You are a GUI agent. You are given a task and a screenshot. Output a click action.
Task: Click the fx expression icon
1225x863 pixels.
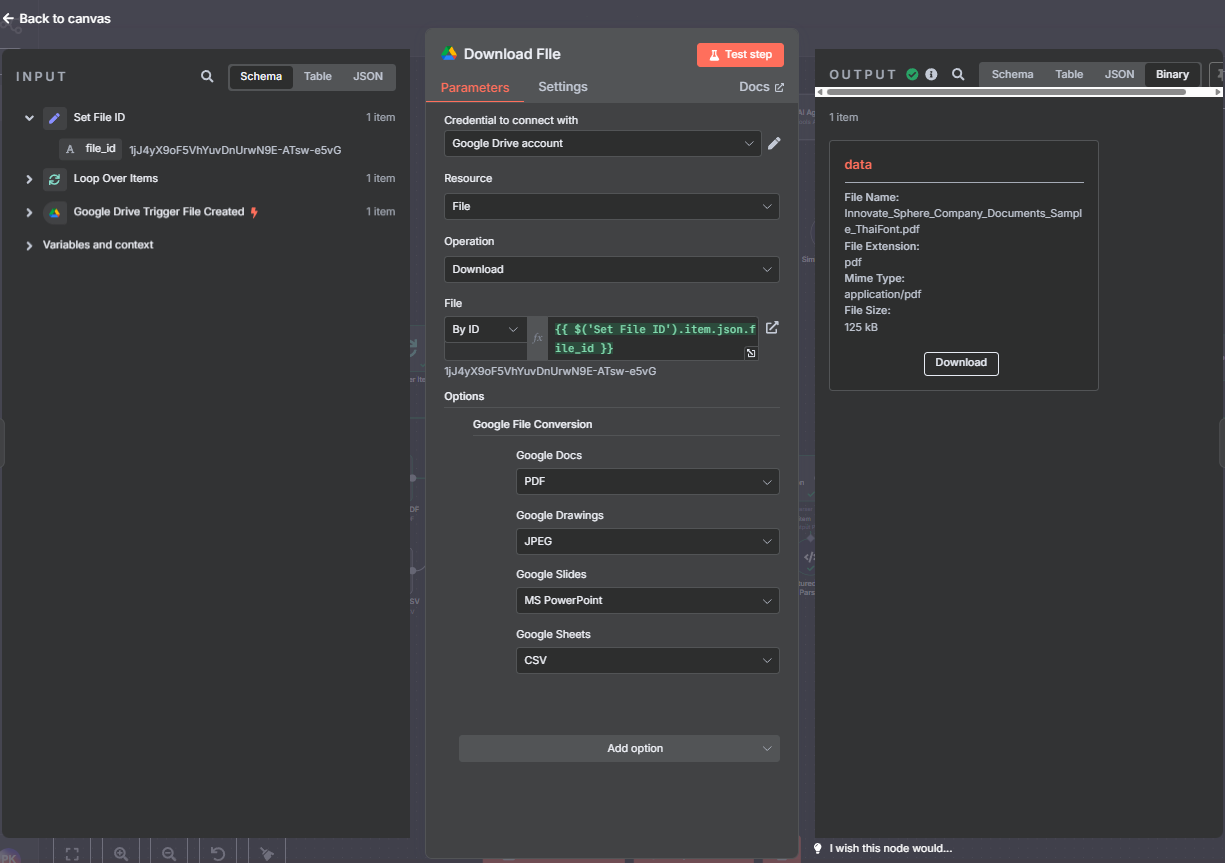pos(538,338)
